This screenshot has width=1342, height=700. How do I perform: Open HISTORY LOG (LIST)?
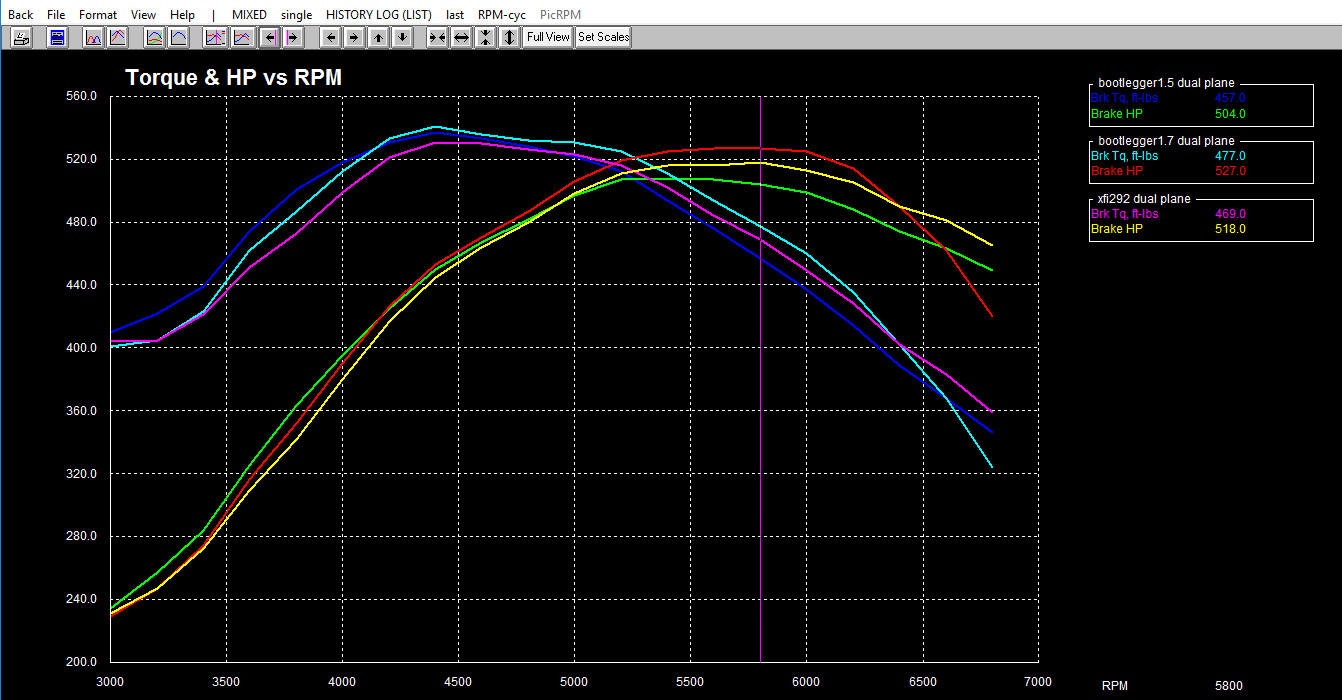(x=379, y=15)
